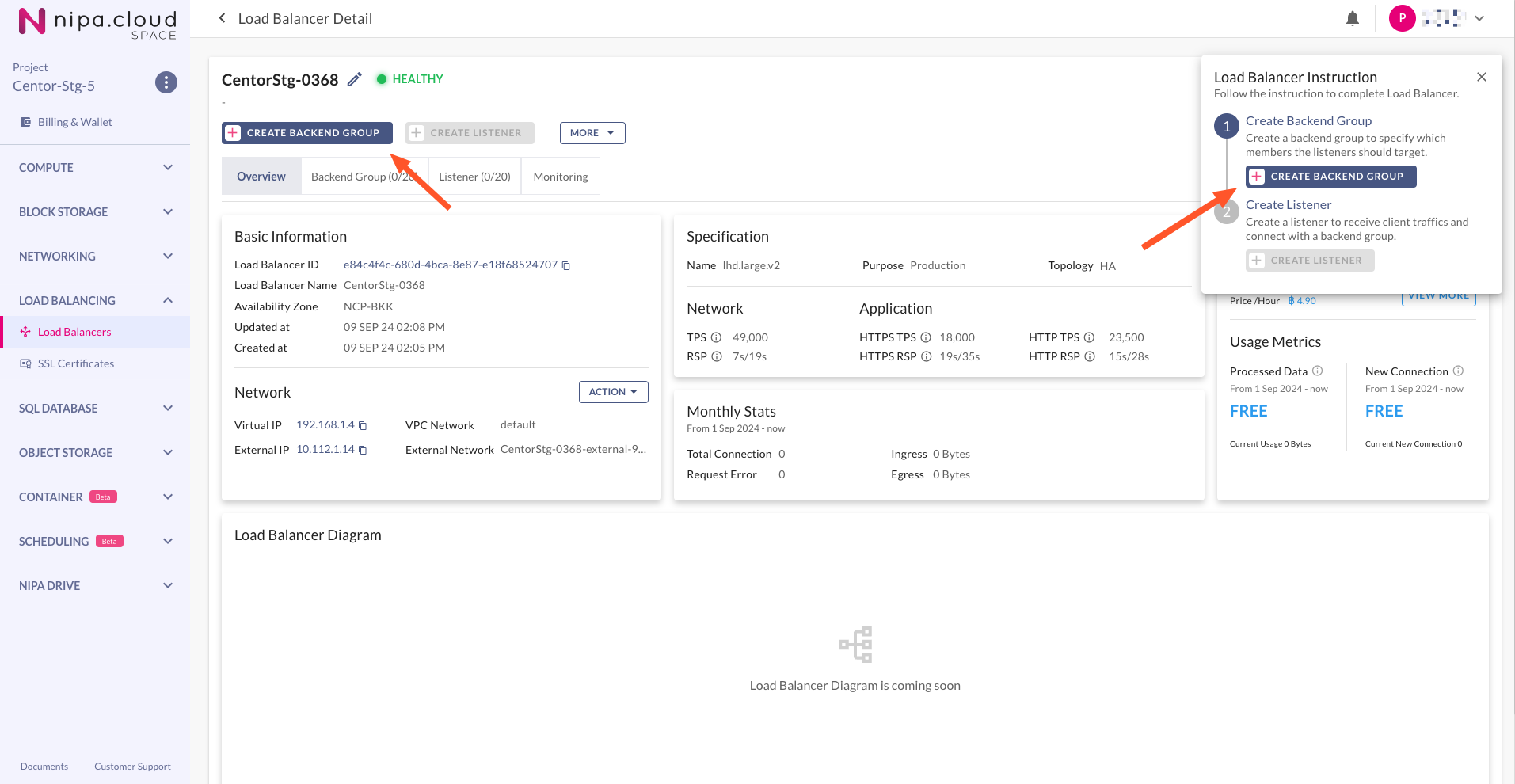
Task: Open SSL Certificates in sidebar
Action: tap(76, 363)
